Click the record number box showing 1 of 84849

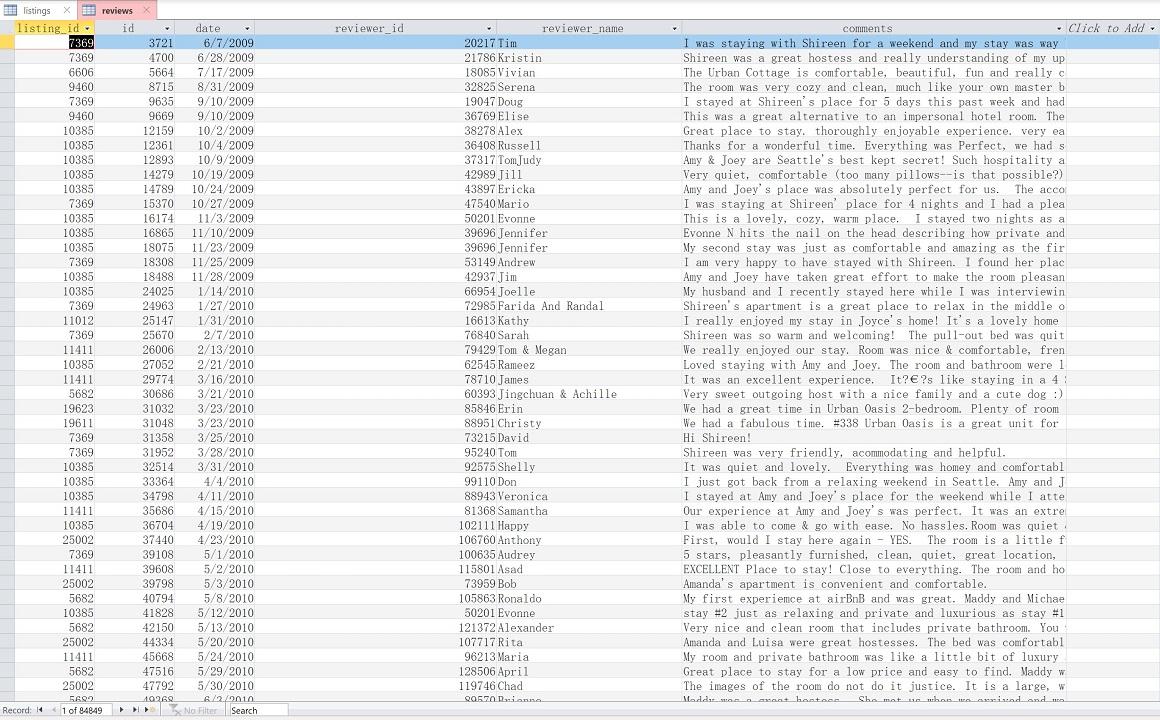click(x=85, y=710)
